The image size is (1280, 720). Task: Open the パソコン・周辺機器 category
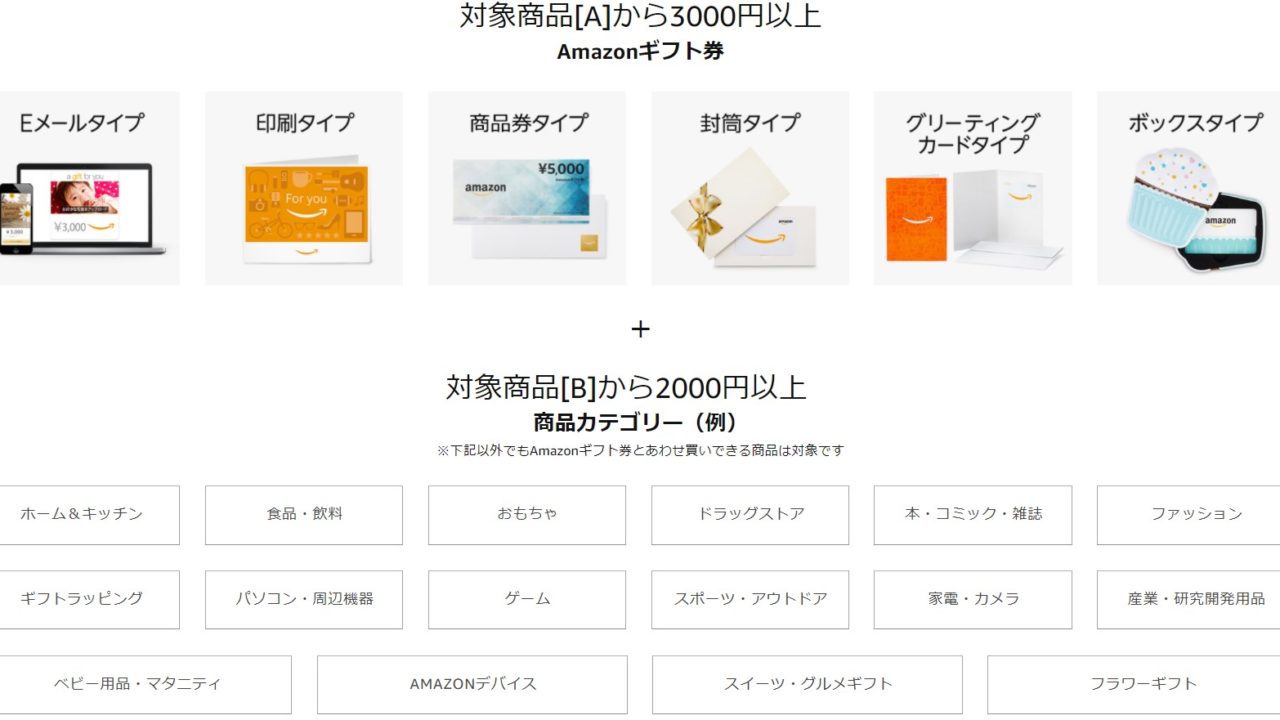tap(304, 600)
